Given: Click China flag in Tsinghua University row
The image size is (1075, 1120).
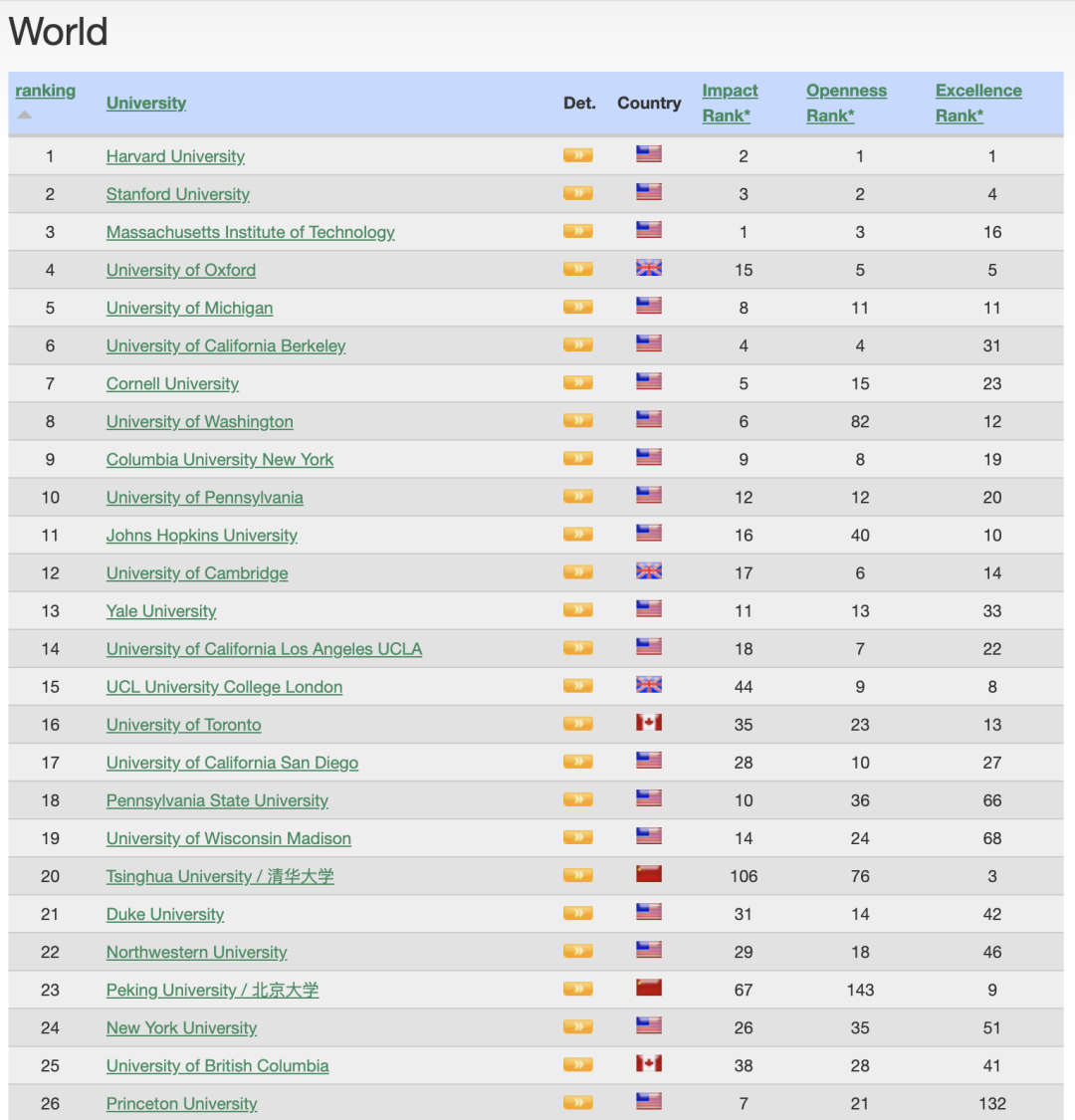Looking at the screenshot, I should tap(649, 873).
